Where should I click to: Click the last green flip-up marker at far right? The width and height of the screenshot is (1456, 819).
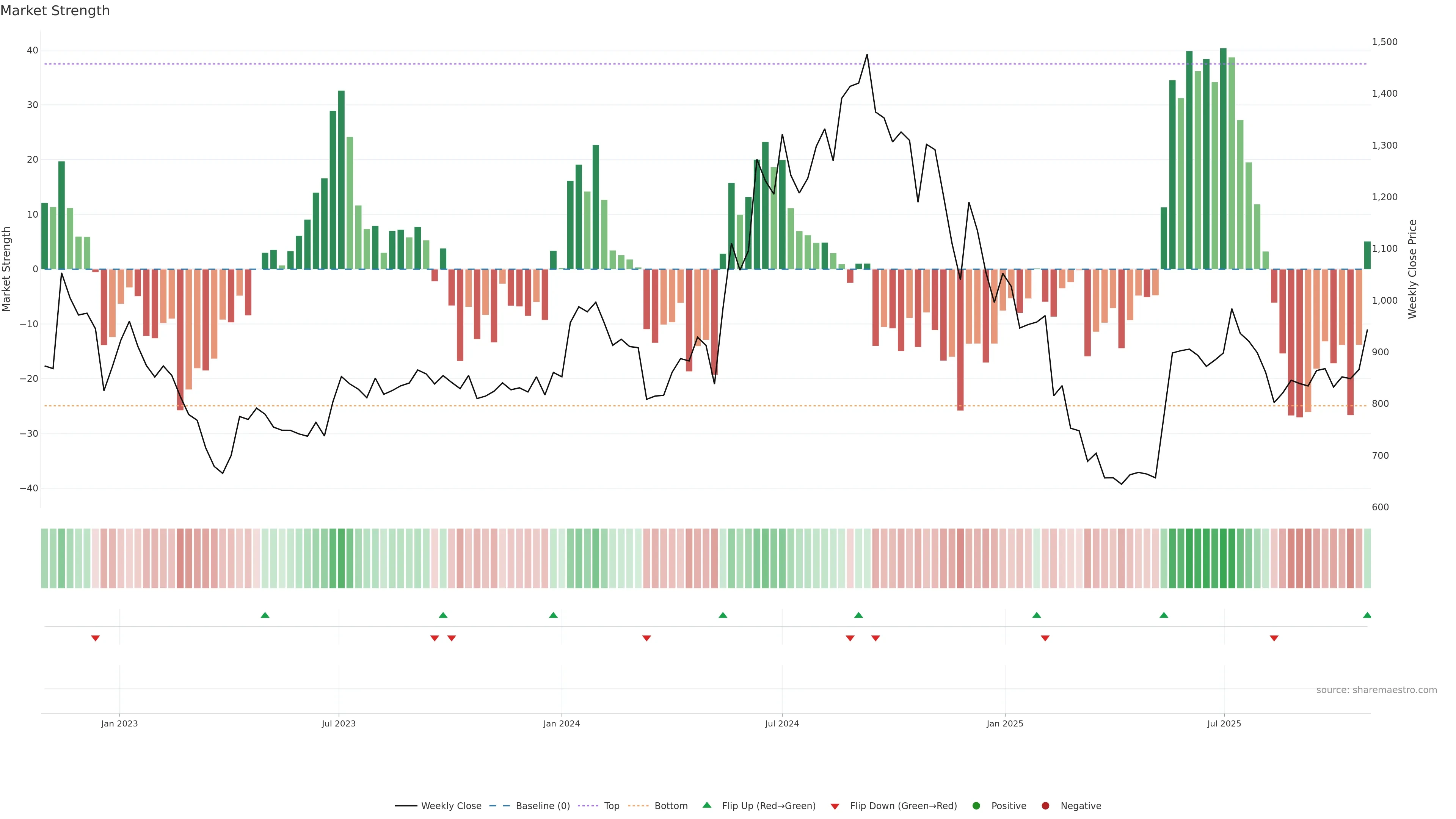pyautogui.click(x=1367, y=615)
